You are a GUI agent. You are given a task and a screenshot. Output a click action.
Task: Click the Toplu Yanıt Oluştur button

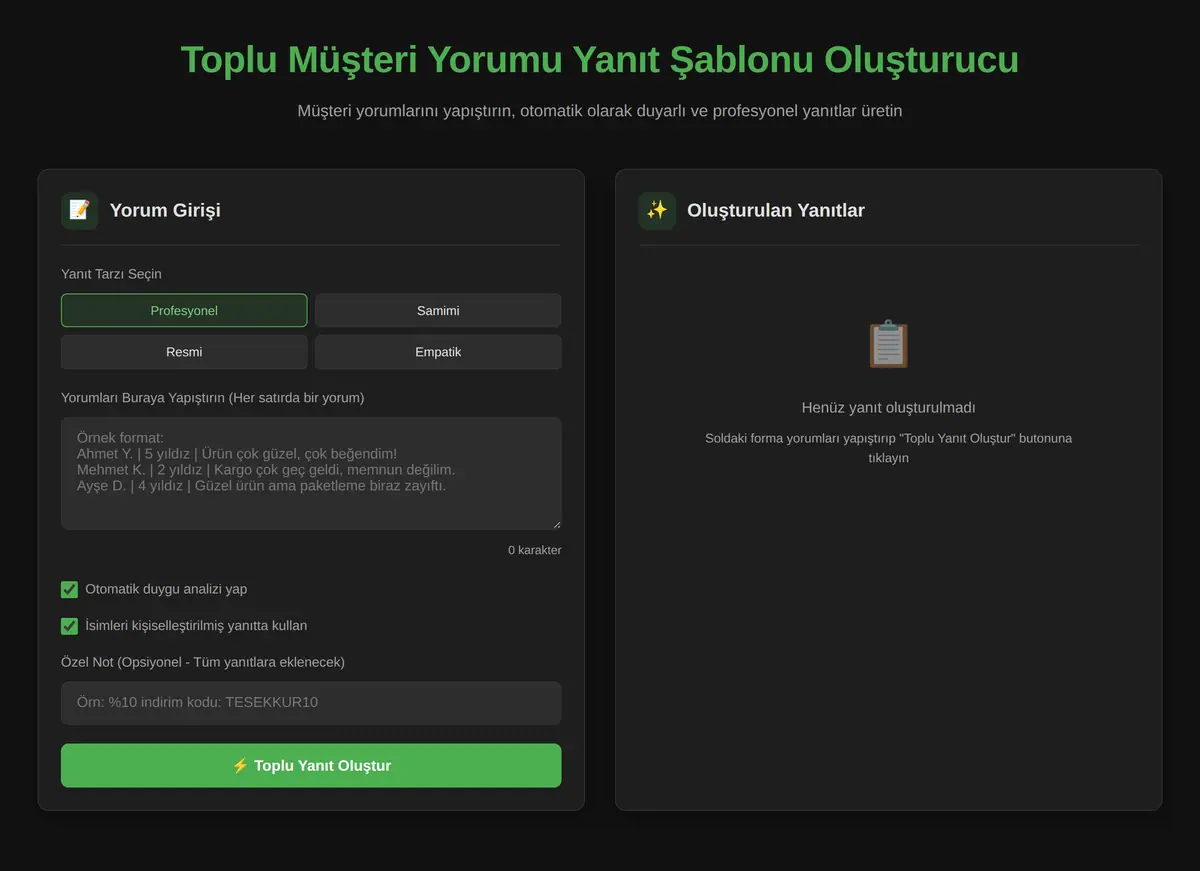(x=311, y=765)
